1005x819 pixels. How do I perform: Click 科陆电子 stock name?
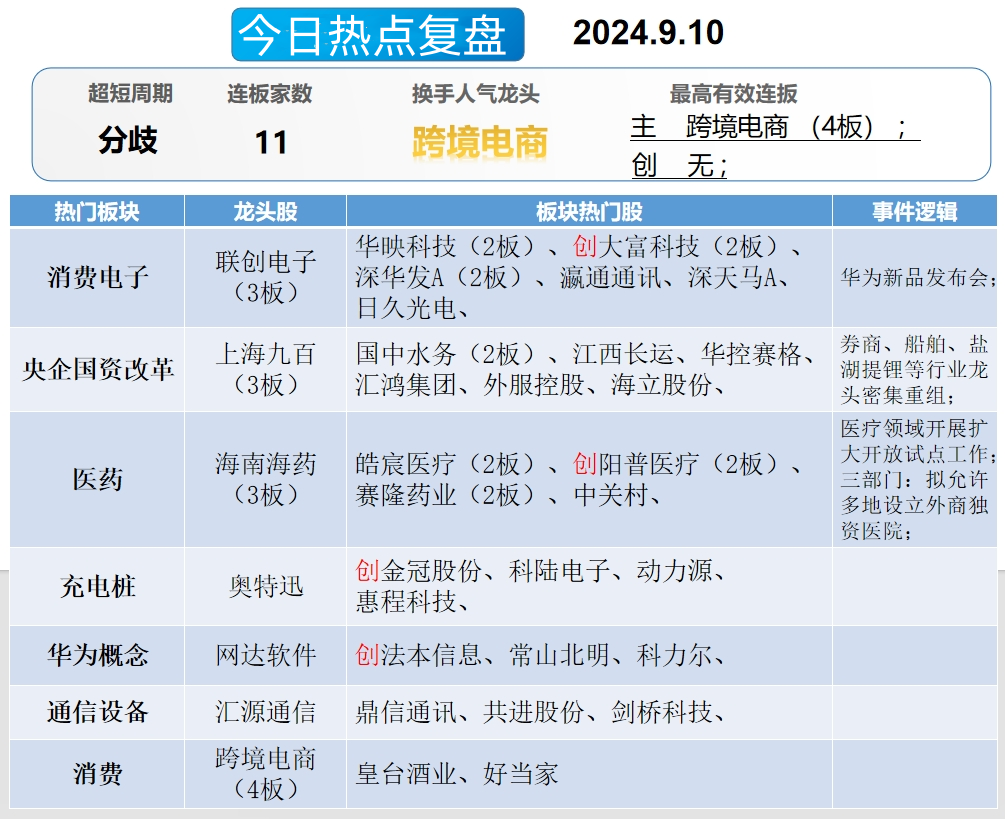559,571
